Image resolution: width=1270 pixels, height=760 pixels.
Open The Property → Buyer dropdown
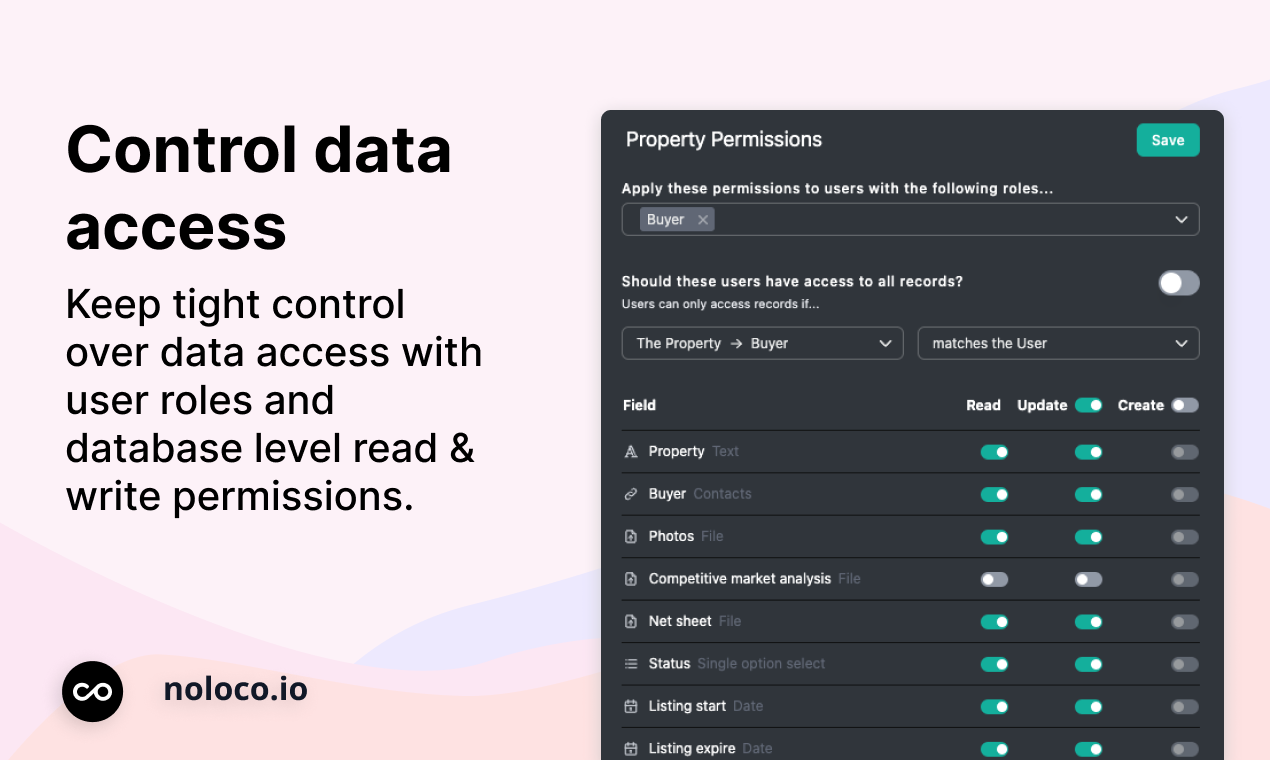click(763, 343)
